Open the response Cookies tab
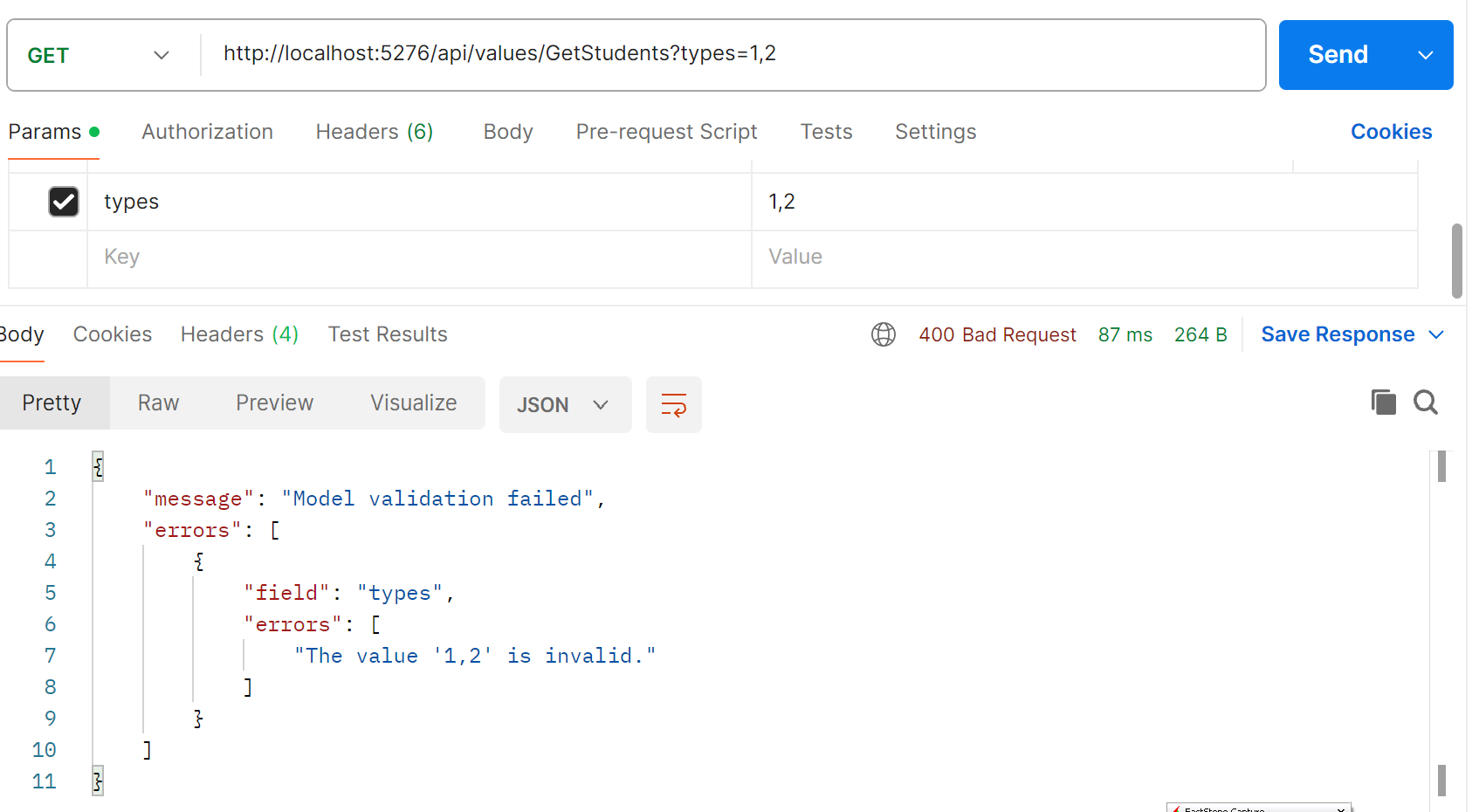Image resolution: width=1479 pixels, height=812 pixels. click(x=113, y=334)
